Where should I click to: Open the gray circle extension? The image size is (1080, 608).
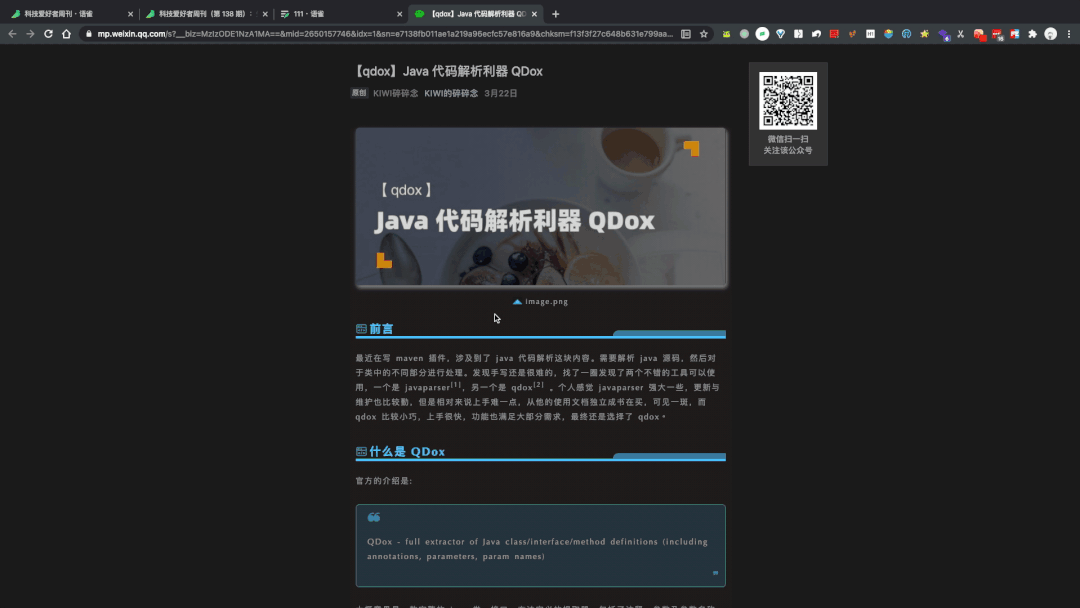[744, 34]
